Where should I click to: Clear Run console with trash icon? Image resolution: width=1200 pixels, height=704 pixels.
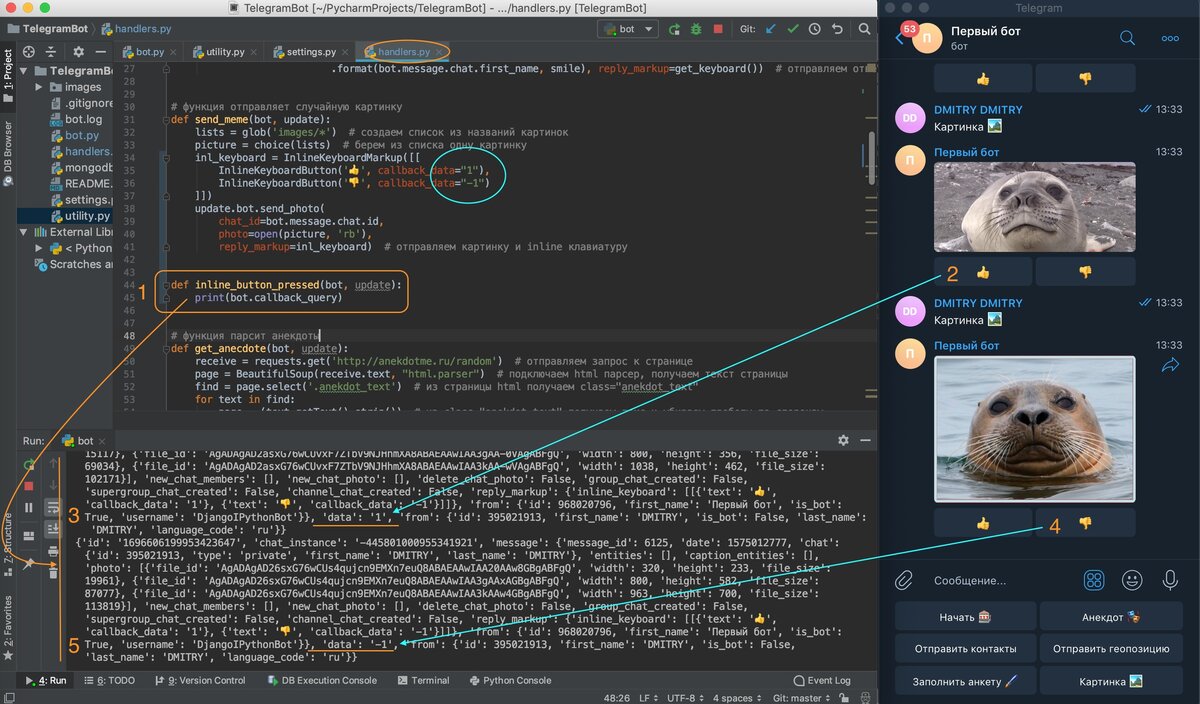(53, 574)
